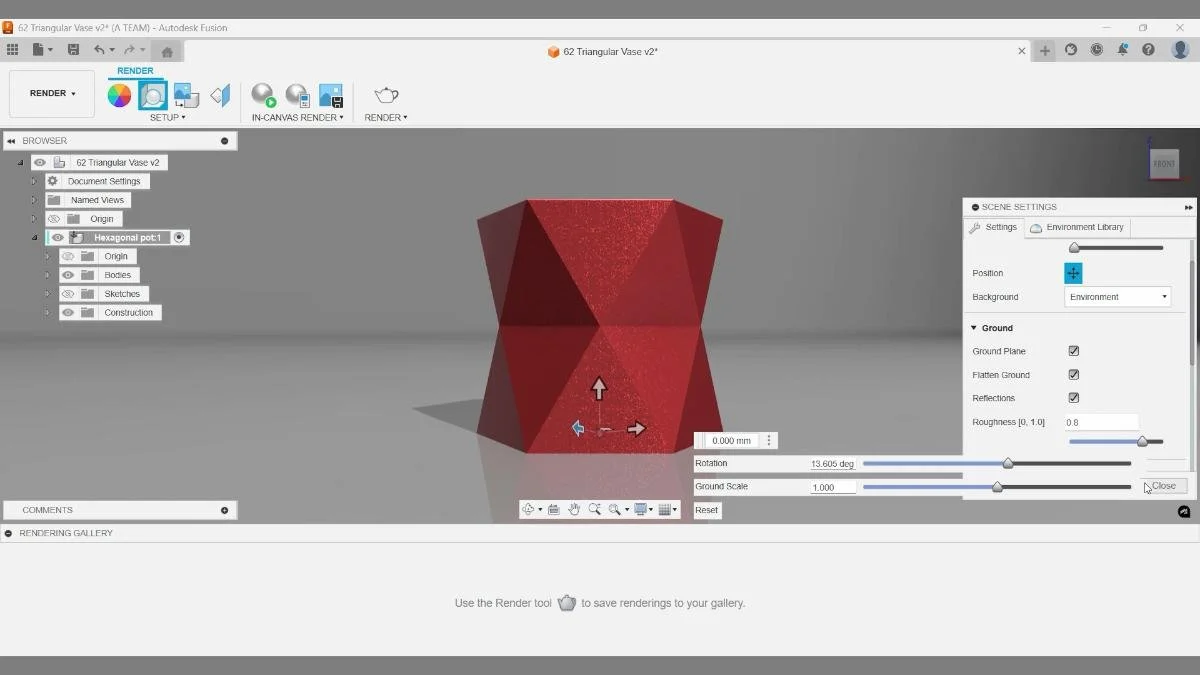Click the teapot Render icon
The image size is (1200, 675).
click(385, 94)
